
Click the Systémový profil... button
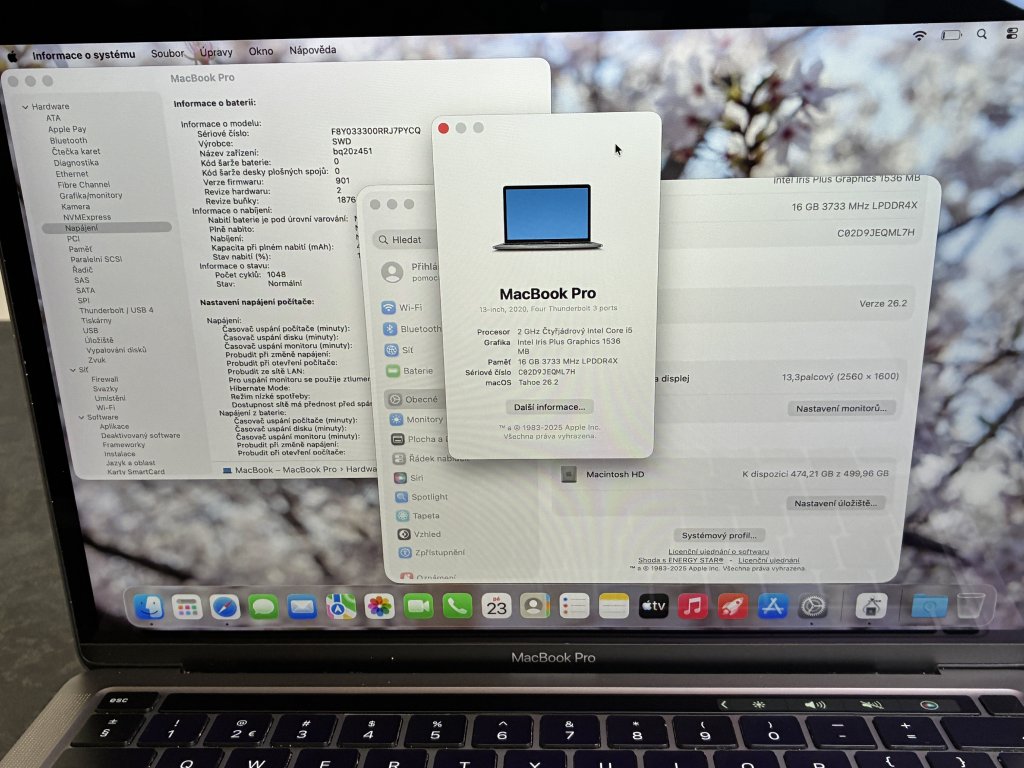click(x=719, y=535)
